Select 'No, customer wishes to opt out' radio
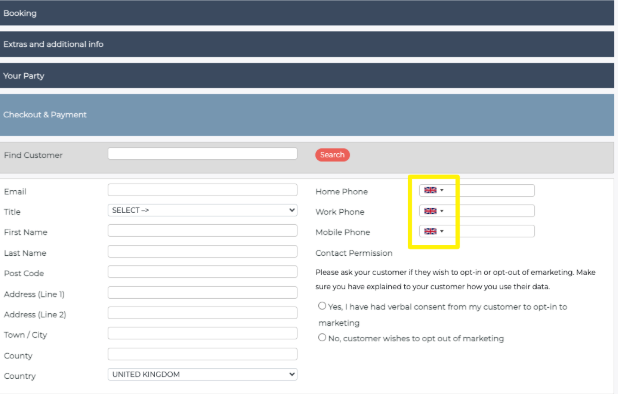 click(x=322, y=337)
